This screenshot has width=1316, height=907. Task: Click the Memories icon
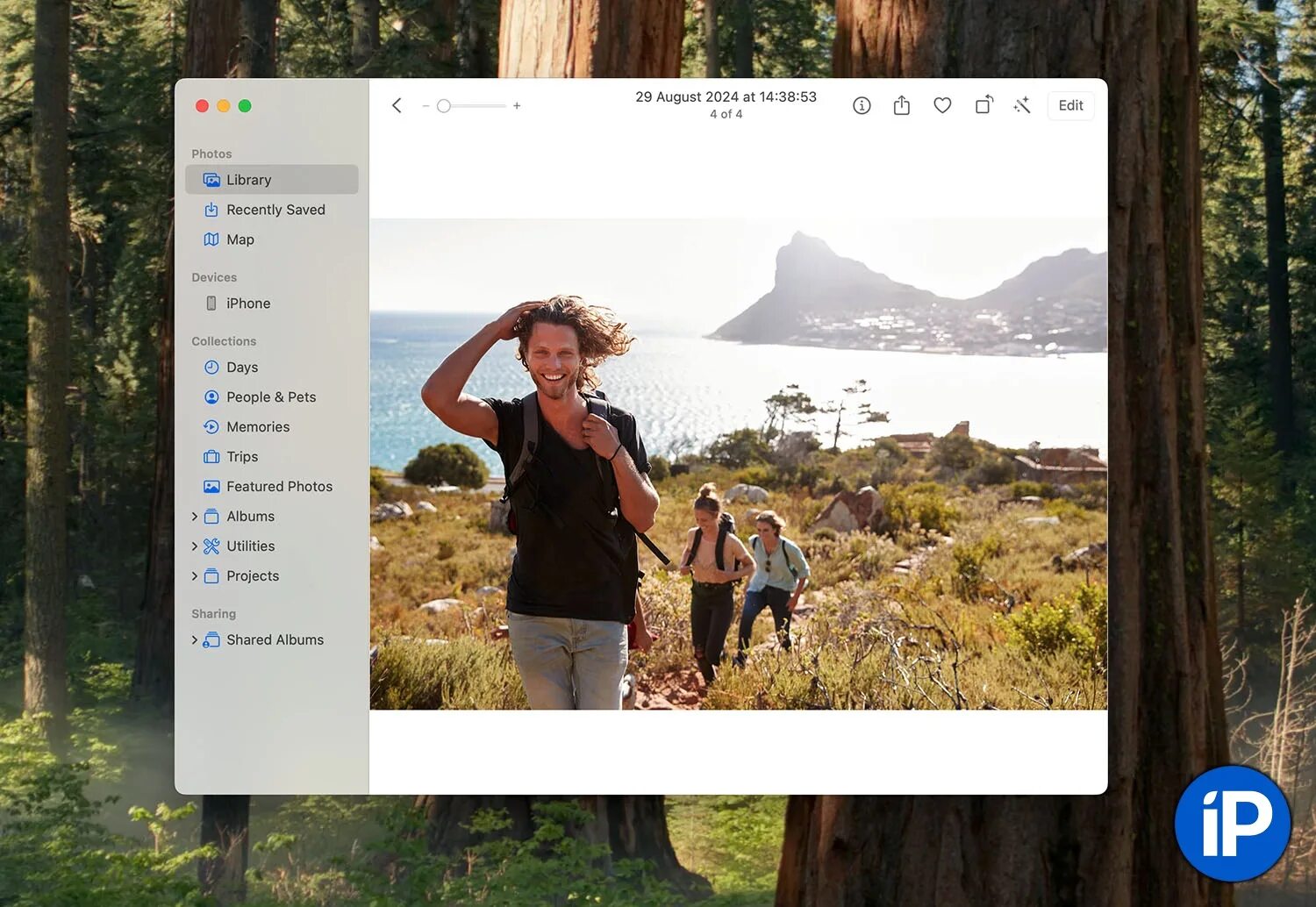211,427
